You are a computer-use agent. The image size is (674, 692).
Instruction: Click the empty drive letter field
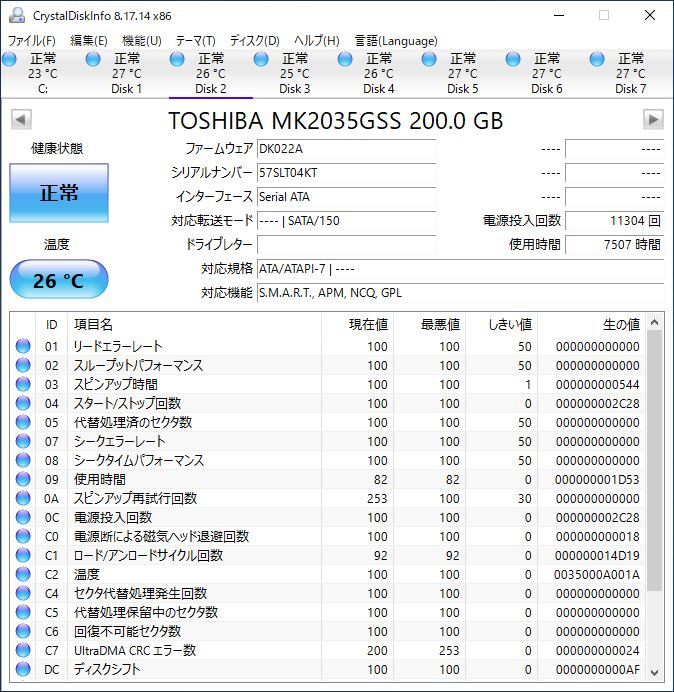[346, 244]
